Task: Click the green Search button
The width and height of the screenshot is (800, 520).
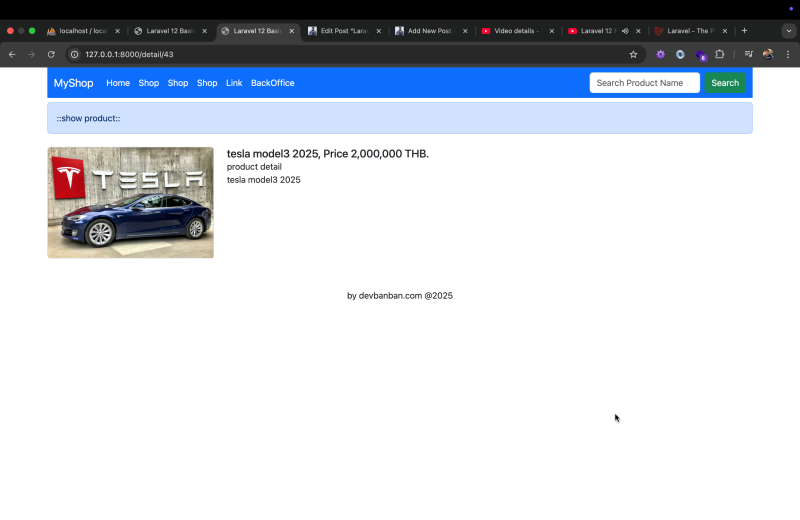Action: (725, 83)
